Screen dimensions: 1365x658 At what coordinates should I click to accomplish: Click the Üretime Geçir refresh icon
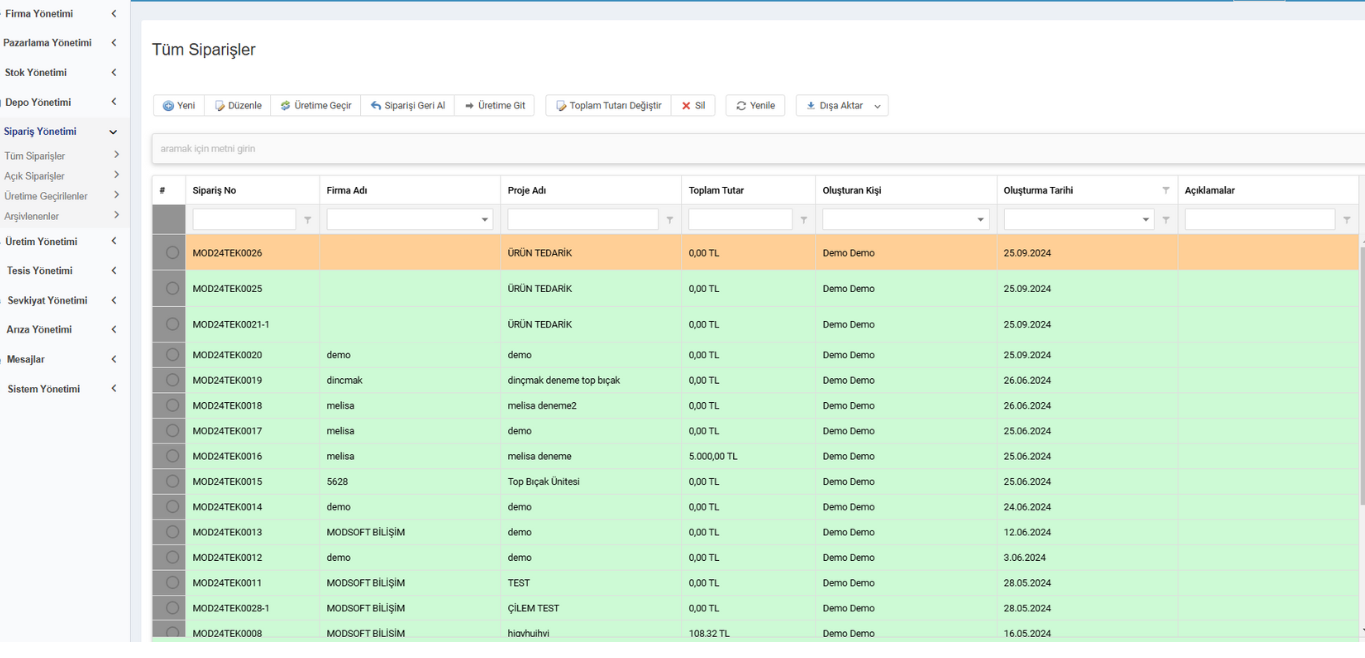[285, 106]
